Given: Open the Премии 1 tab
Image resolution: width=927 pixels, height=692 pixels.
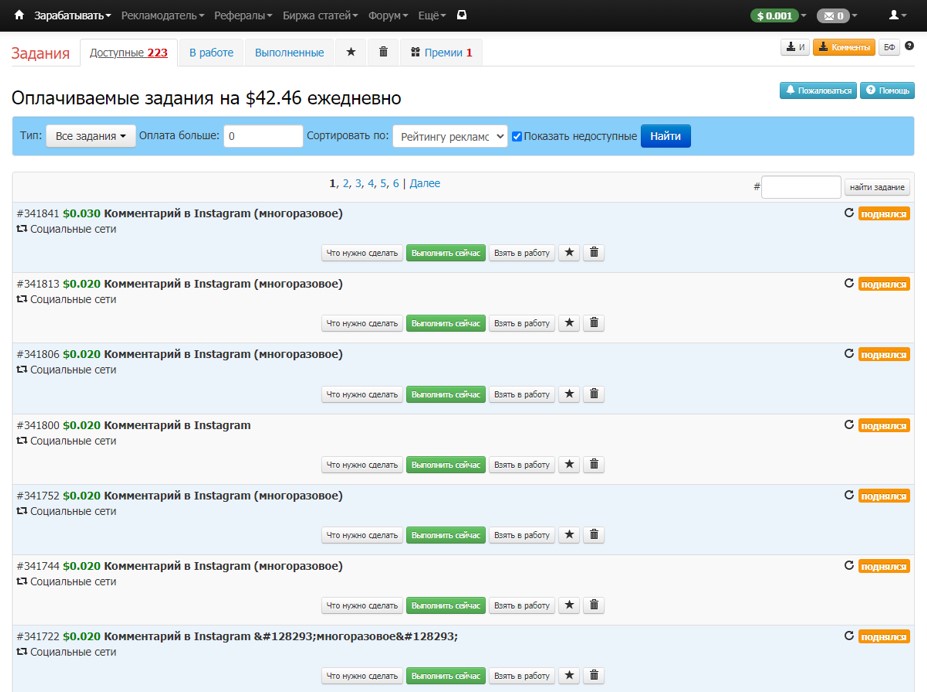Looking at the screenshot, I should coord(441,53).
